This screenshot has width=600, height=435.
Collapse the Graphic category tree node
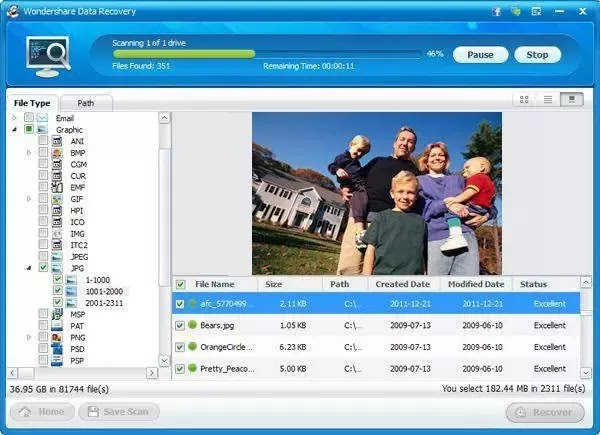(14, 129)
